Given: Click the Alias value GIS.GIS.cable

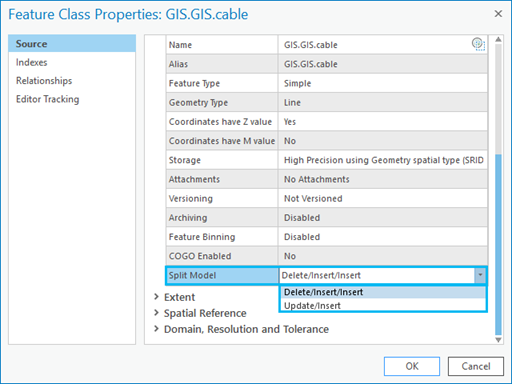Looking at the screenshot, I should [311, 64].
